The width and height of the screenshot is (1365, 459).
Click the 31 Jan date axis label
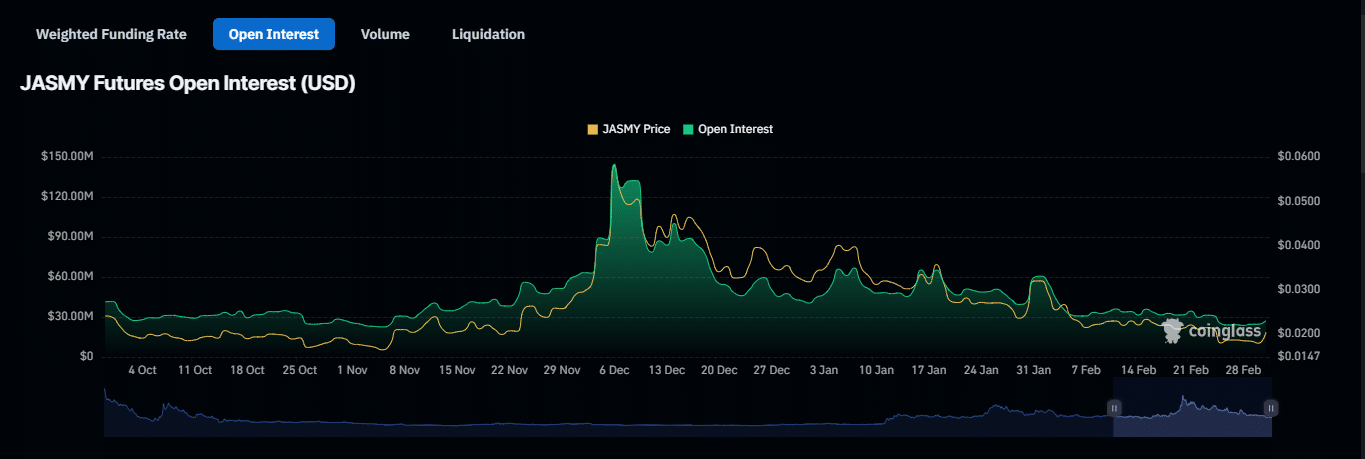click(x=1034, y=370)
